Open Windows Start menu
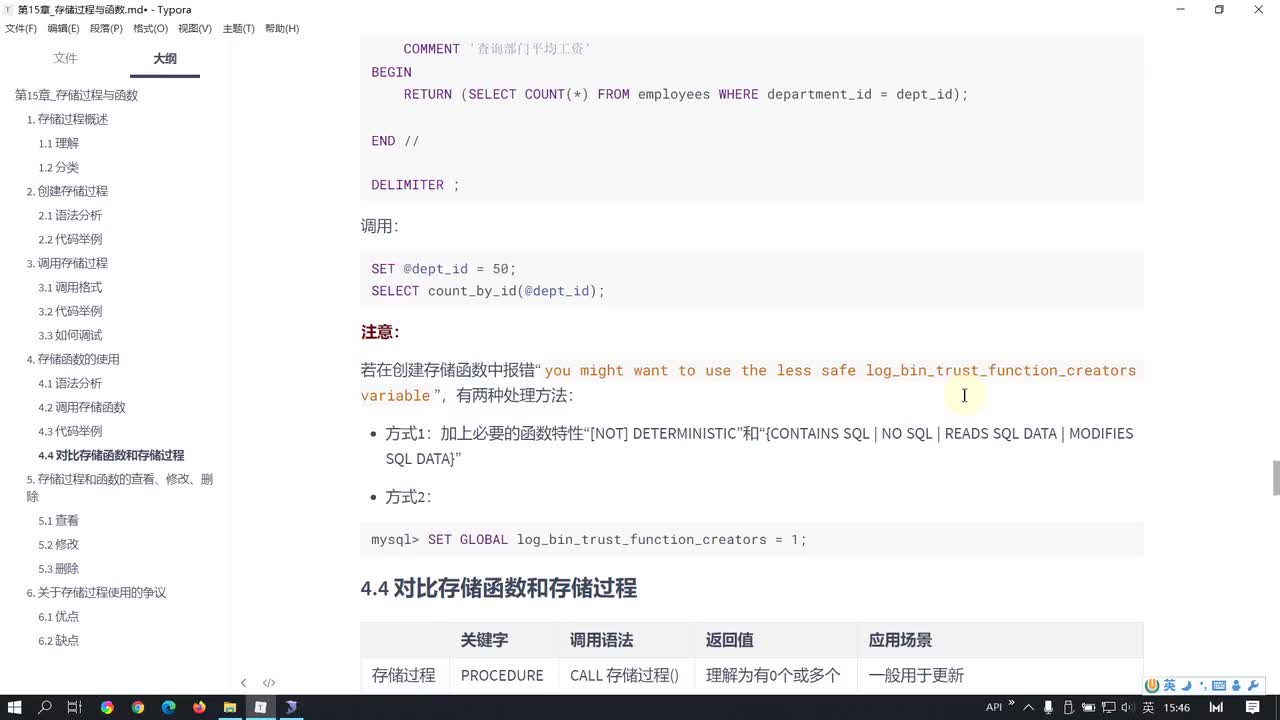This screenshot has width=1280, height=720. (14, 707)
